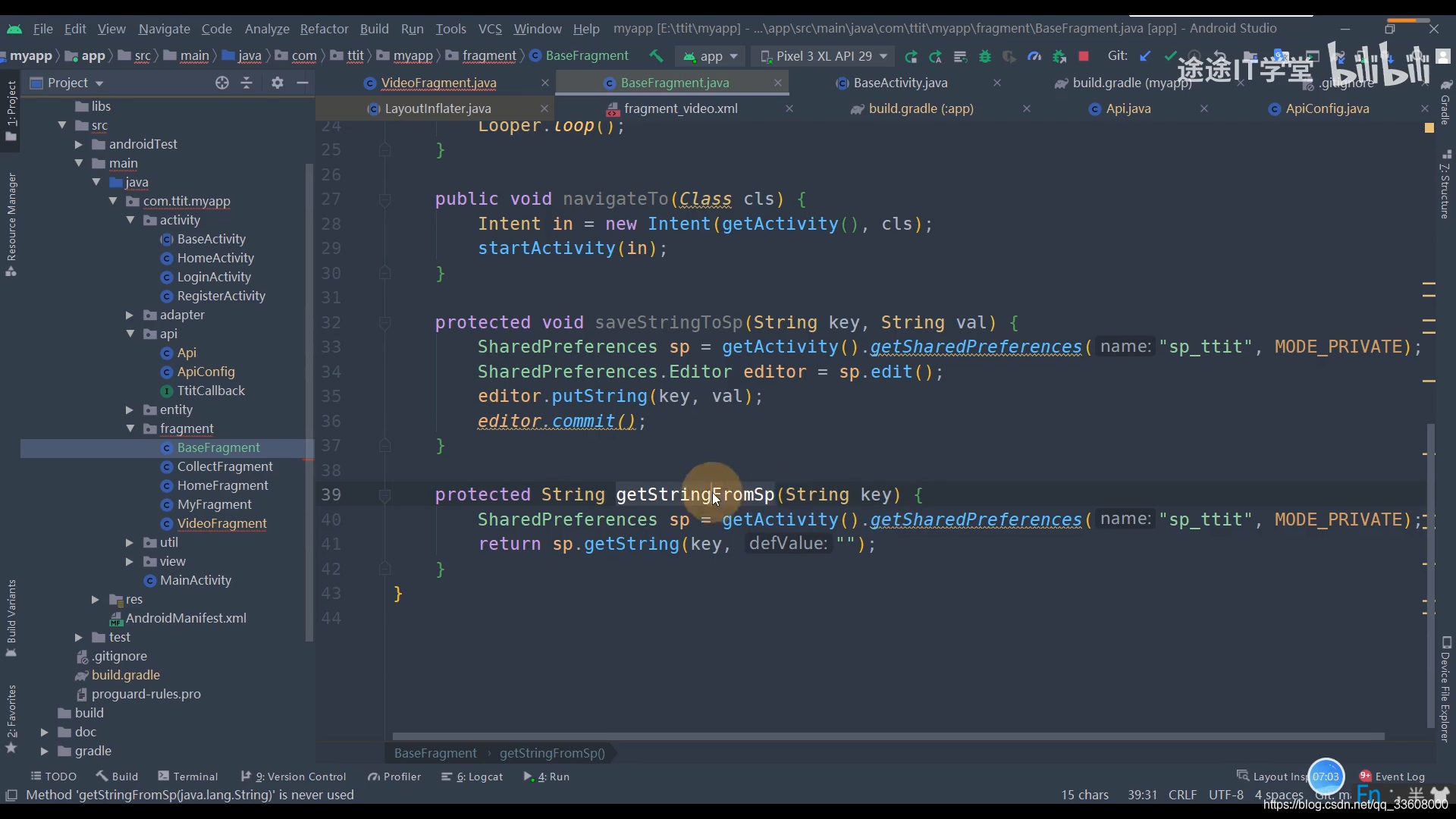Click the Git Update Project arrow

1146,56
